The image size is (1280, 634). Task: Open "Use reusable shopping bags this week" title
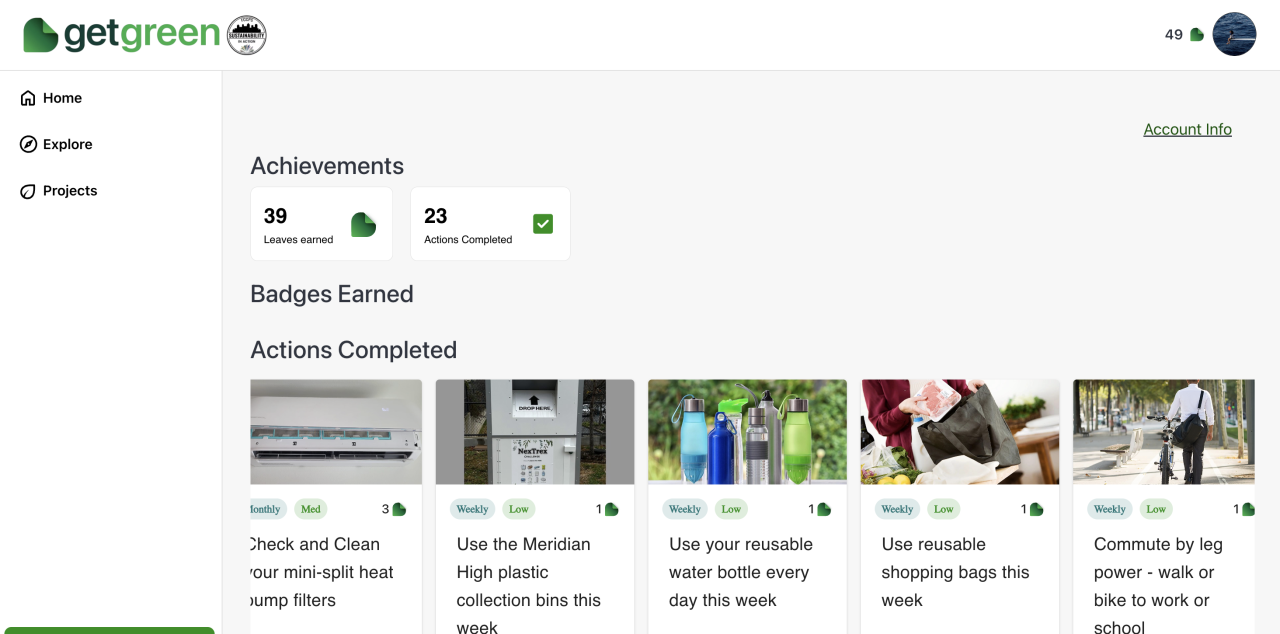pyautogui.click(x=955, y=572)
